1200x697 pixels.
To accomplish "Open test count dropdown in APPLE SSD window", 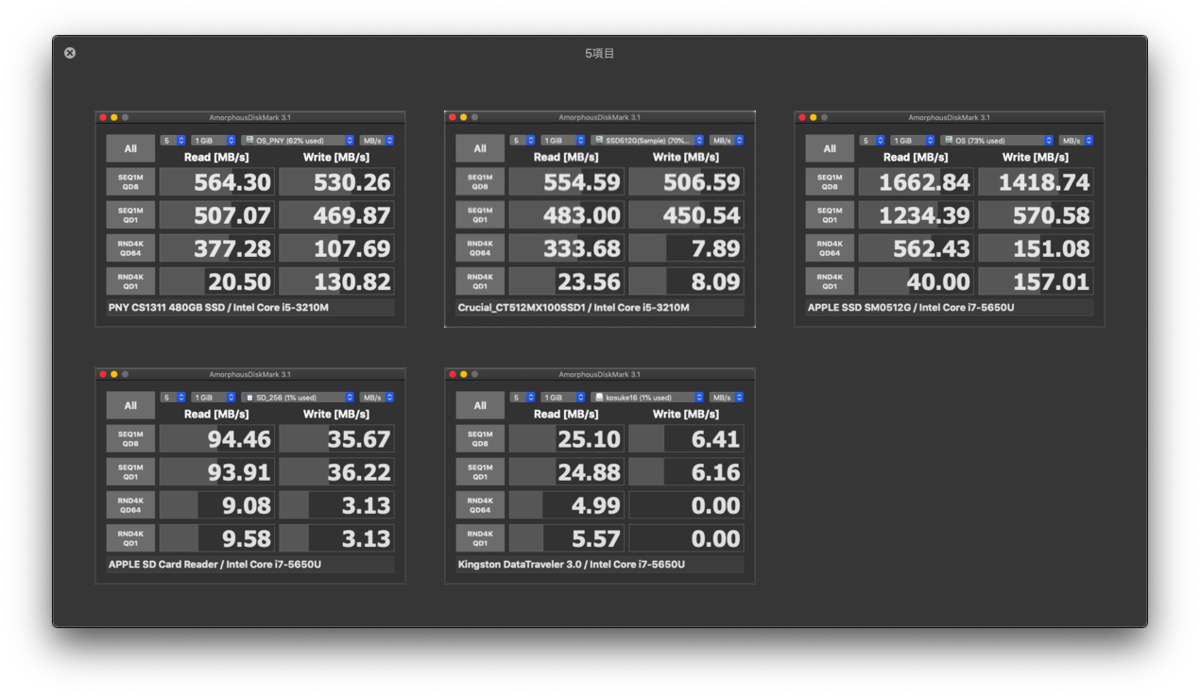I will coord(872,141).
